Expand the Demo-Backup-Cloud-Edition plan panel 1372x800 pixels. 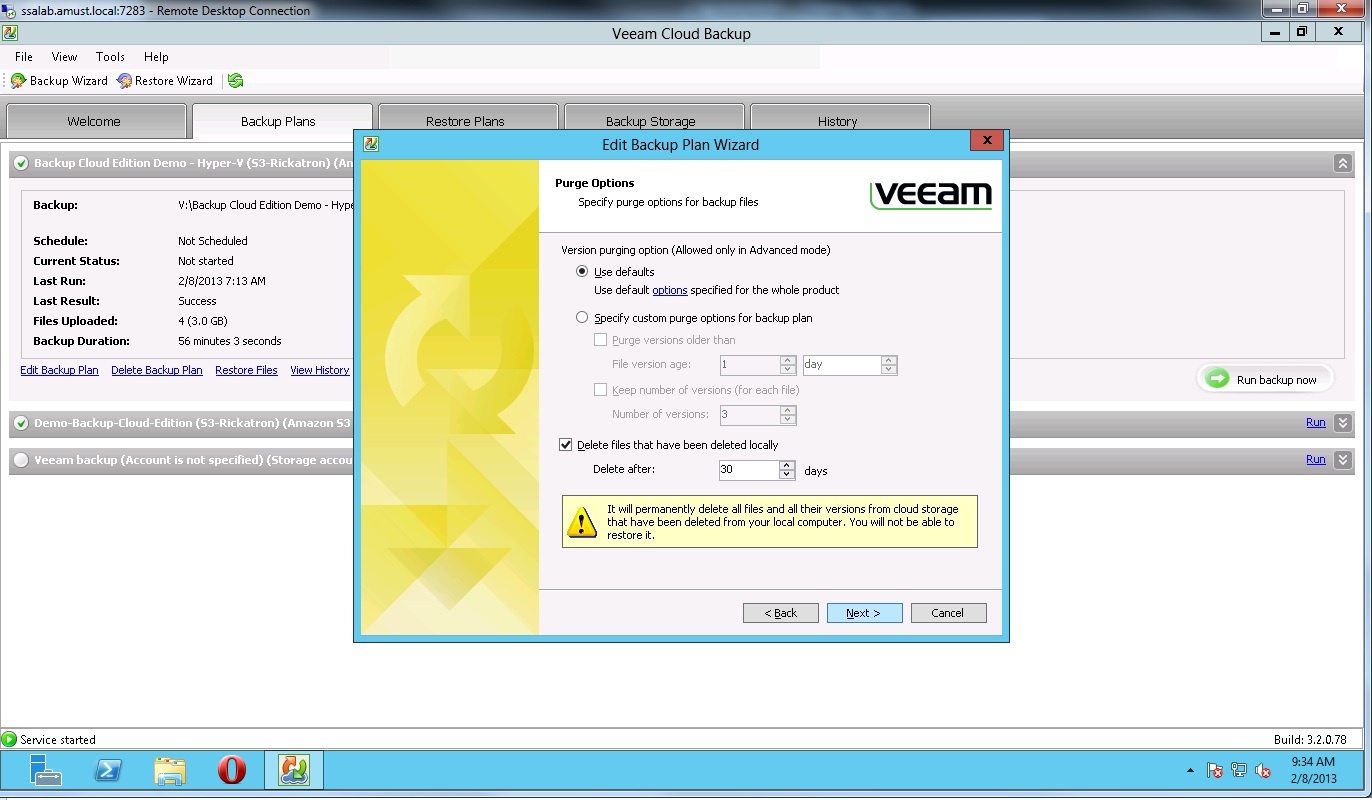click(x=1343, y=423)
